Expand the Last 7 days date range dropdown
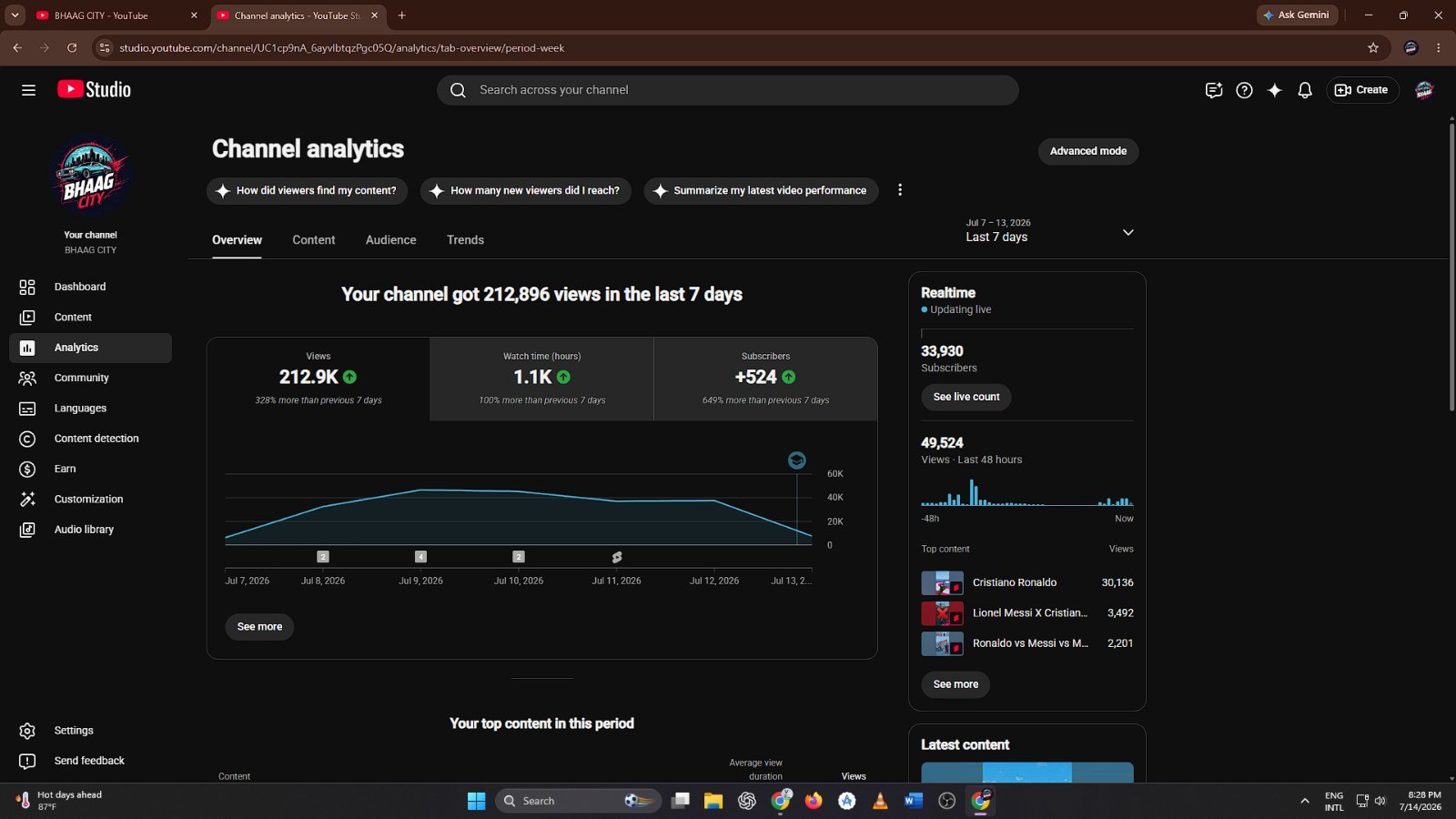 pos(1051,231)
